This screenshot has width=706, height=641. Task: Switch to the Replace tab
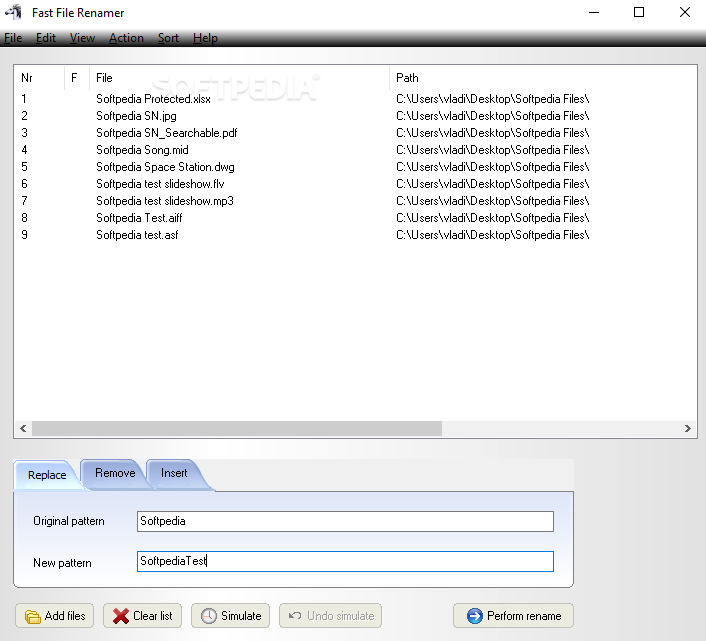47,475
